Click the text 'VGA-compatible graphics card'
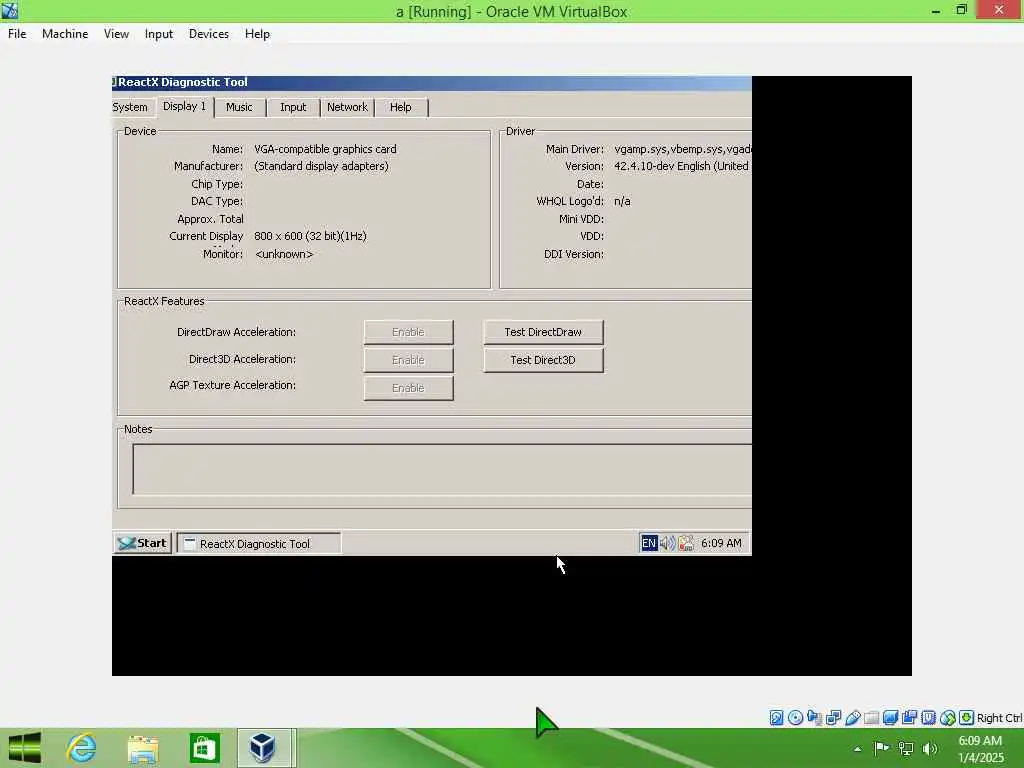1024x768 pixels. 325,149
